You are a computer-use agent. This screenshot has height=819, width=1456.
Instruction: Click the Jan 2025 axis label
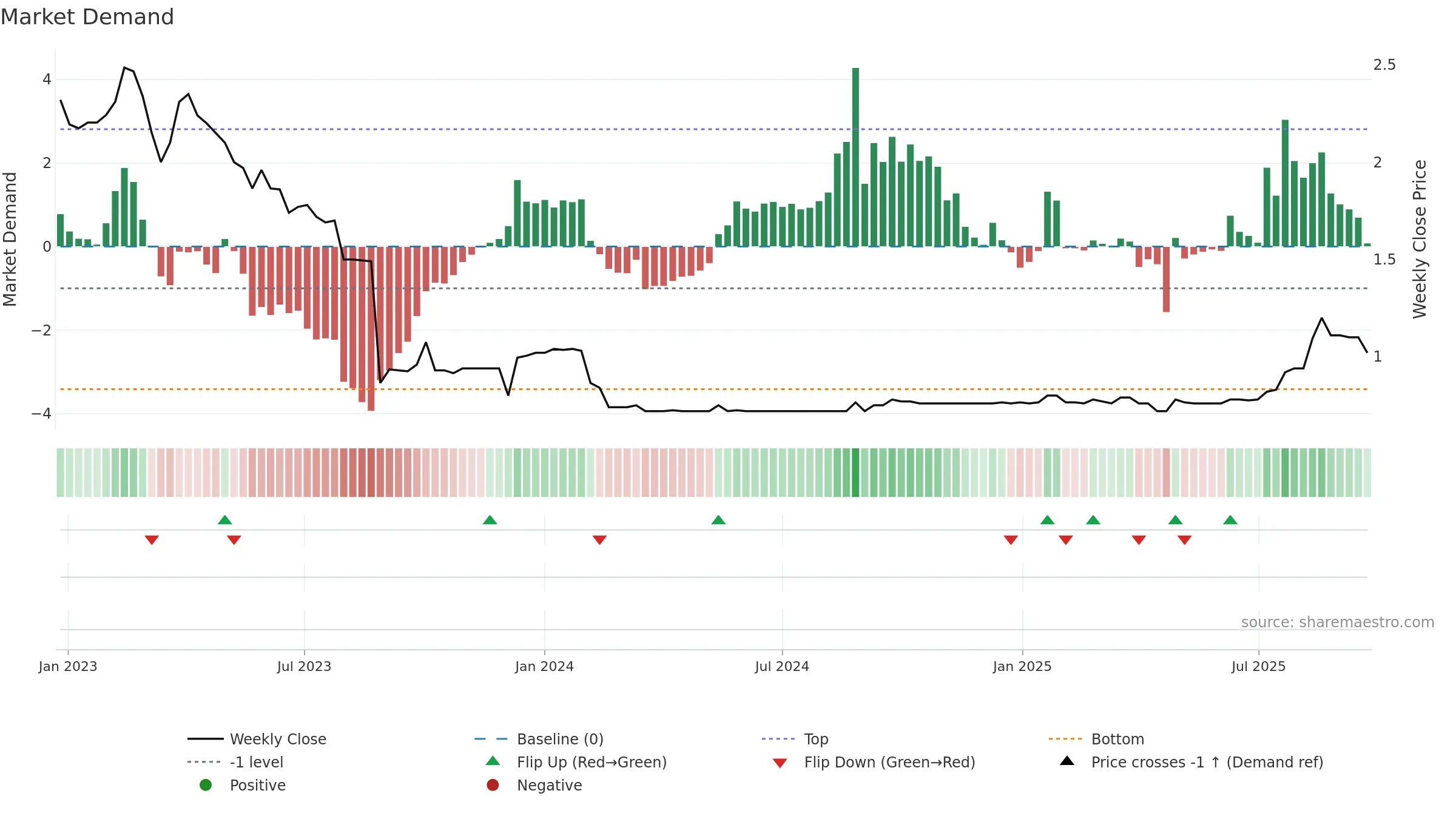[1022, 666]
